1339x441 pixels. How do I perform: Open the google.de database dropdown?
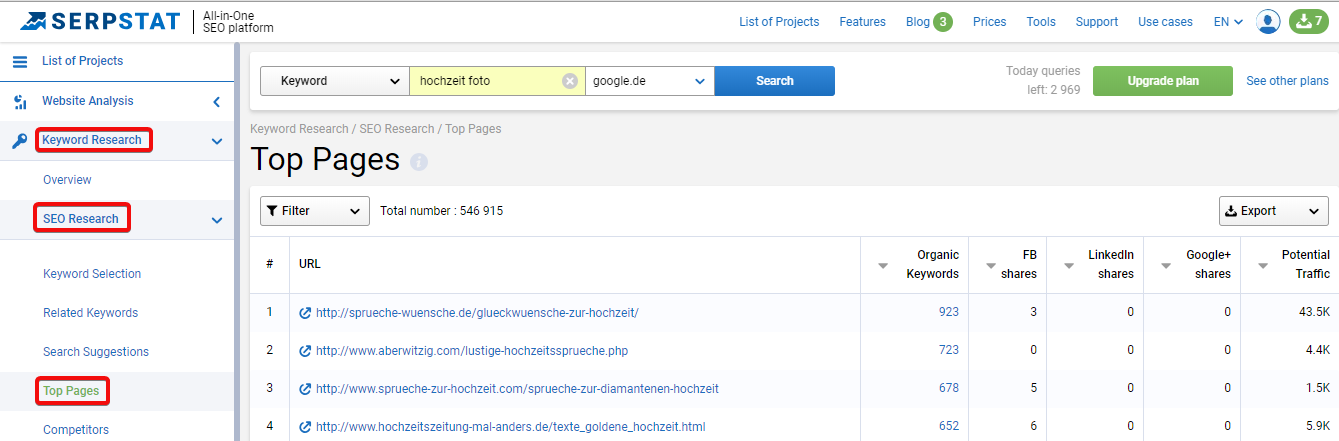650,81
